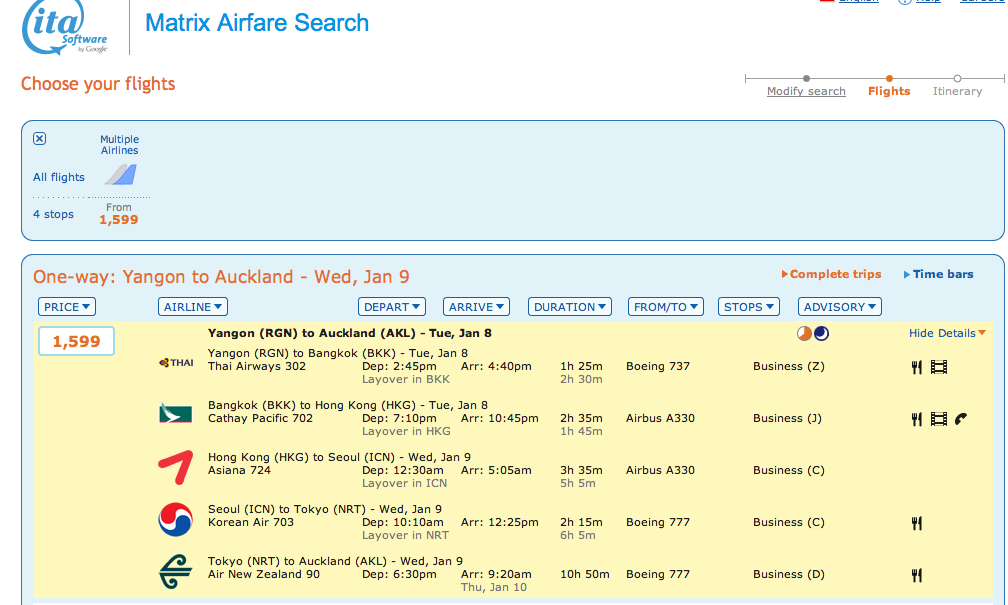Open the STOPS filter dropdown
The height and width of the screenshot is (605, 1008).
tap(749, 307)
